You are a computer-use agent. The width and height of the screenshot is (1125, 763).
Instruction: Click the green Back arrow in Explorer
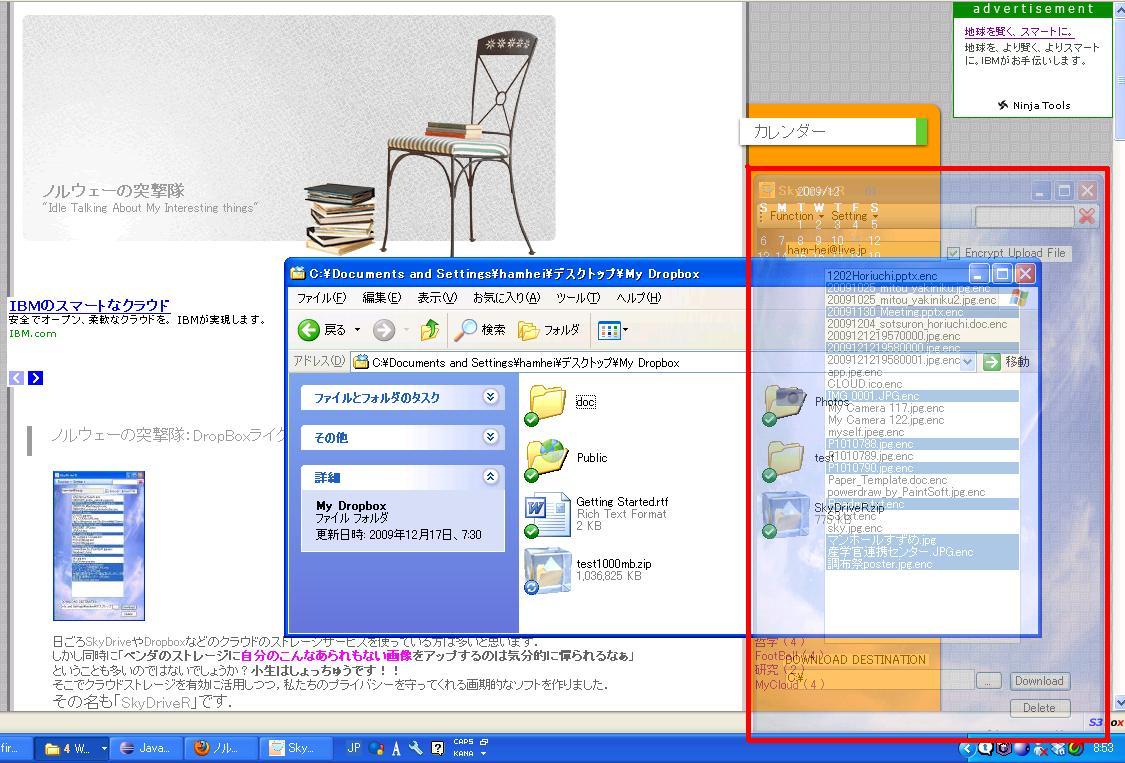coord(309,329)
